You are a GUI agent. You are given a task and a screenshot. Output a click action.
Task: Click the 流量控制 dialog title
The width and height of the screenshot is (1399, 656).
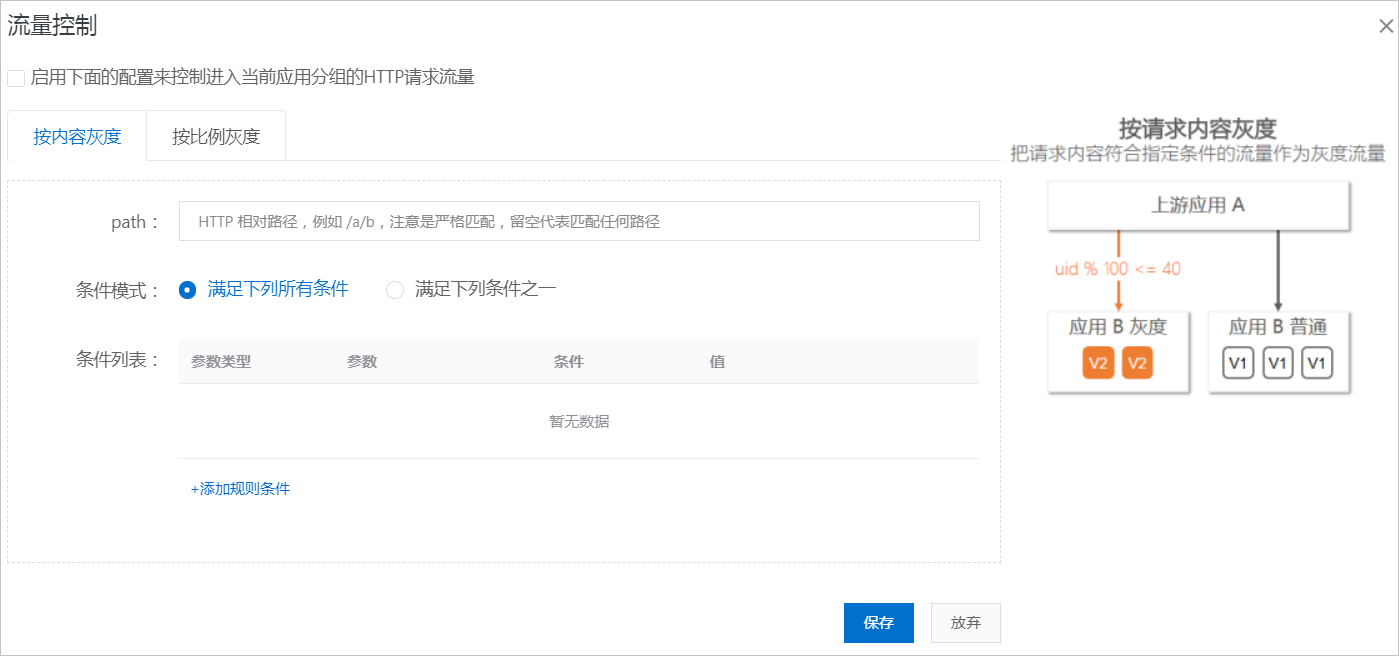pos(52,26)
